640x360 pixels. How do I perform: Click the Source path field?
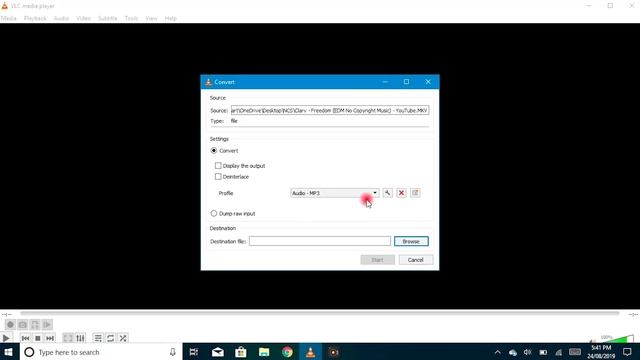click(330, 110)
